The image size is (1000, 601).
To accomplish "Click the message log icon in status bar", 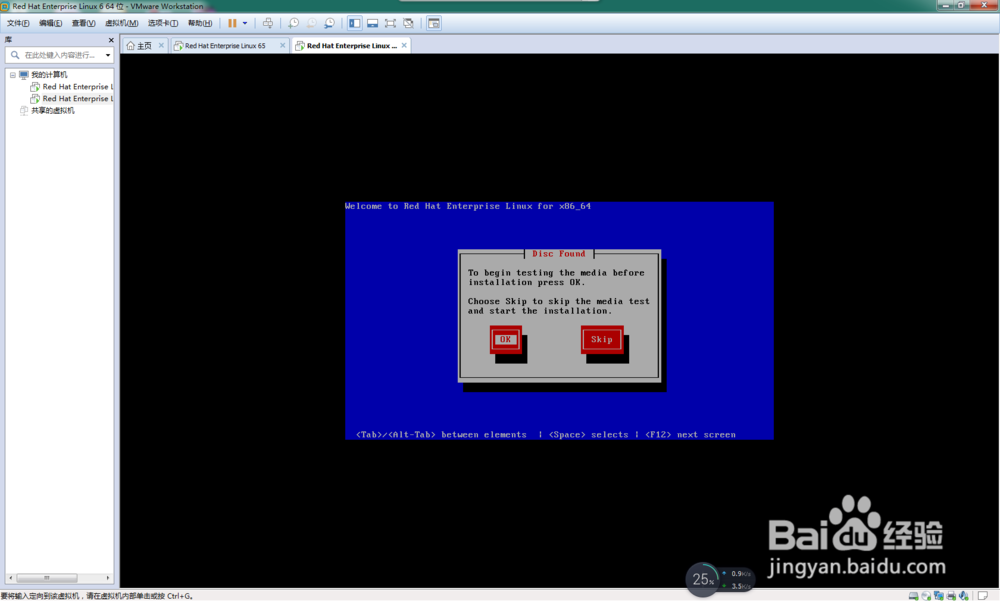I will [983, 596].
